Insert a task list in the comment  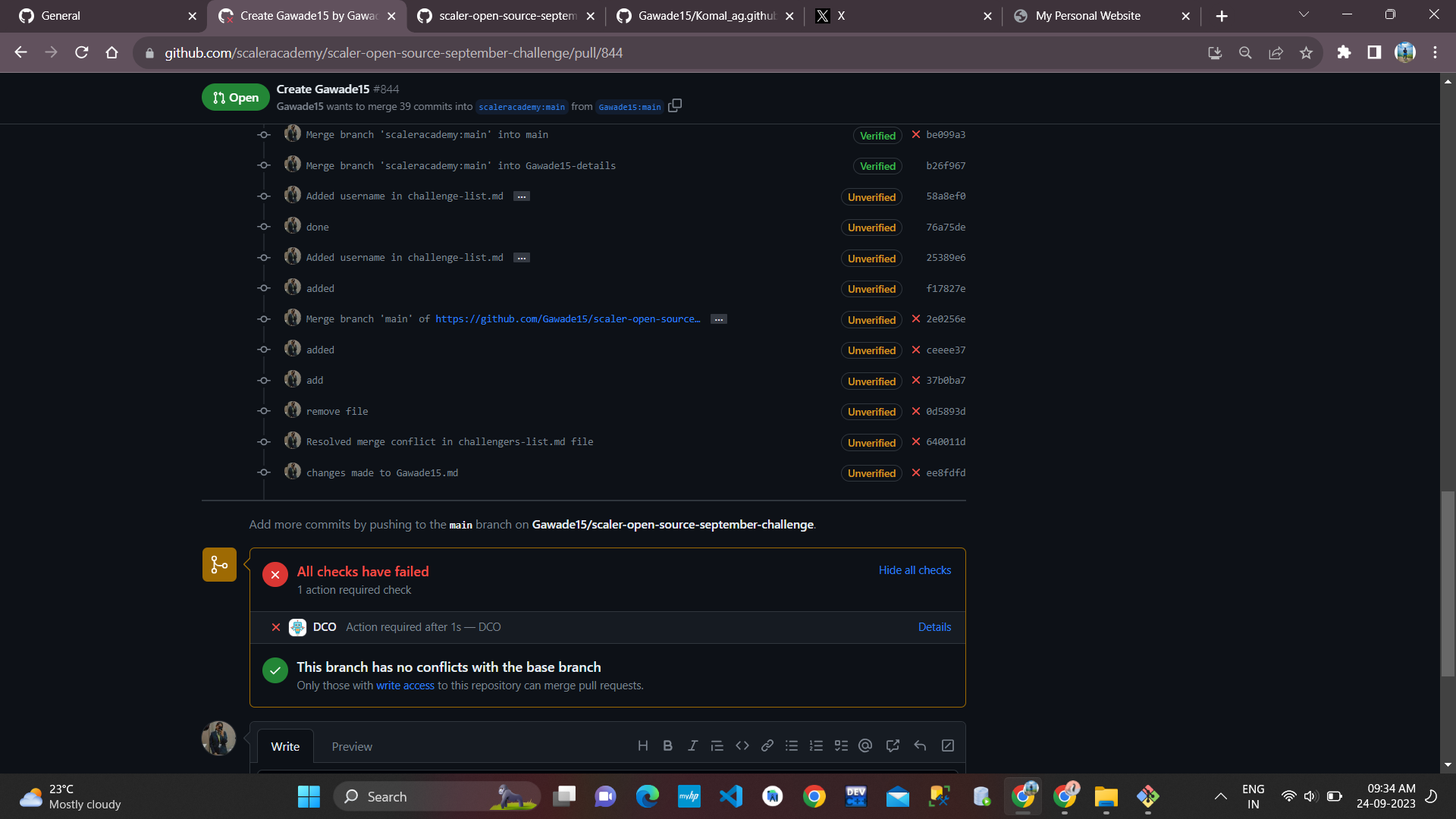click(x=842, y=745)
